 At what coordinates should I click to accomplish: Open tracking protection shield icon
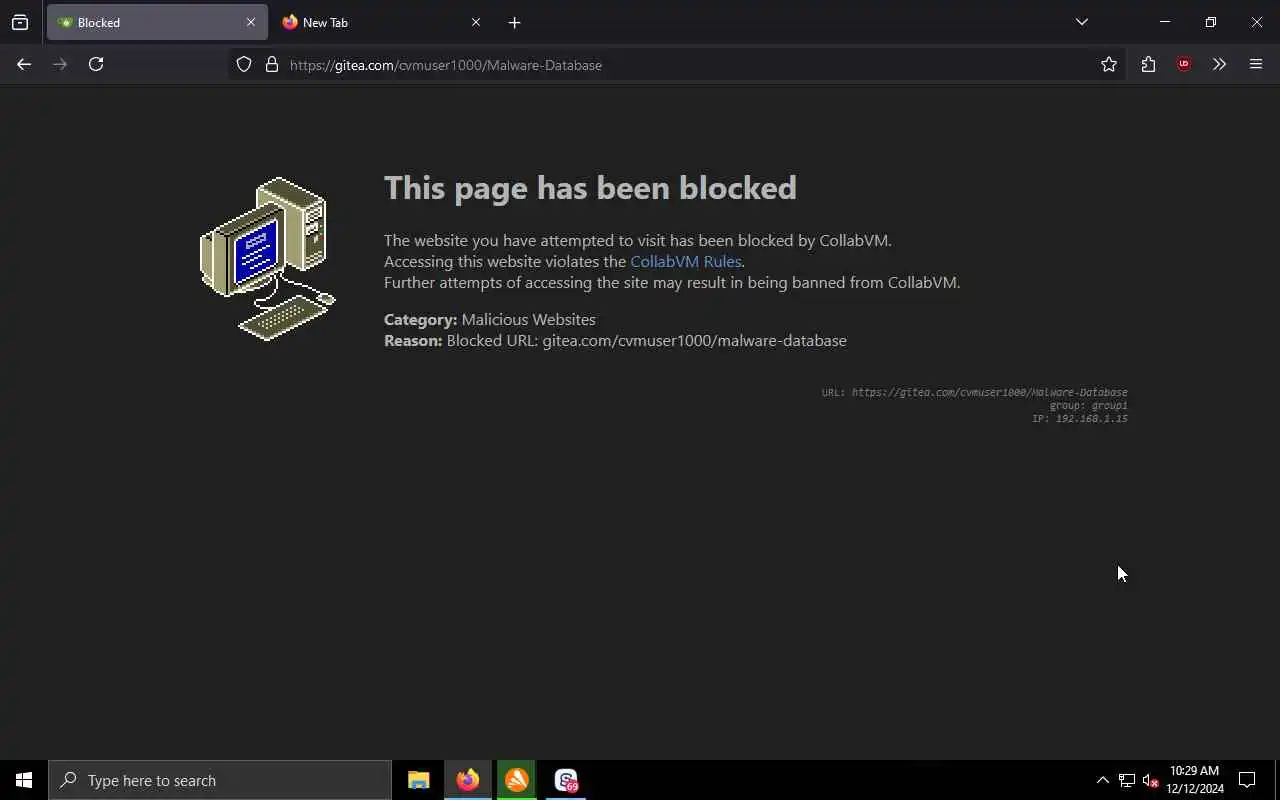[x=244, y=64]
